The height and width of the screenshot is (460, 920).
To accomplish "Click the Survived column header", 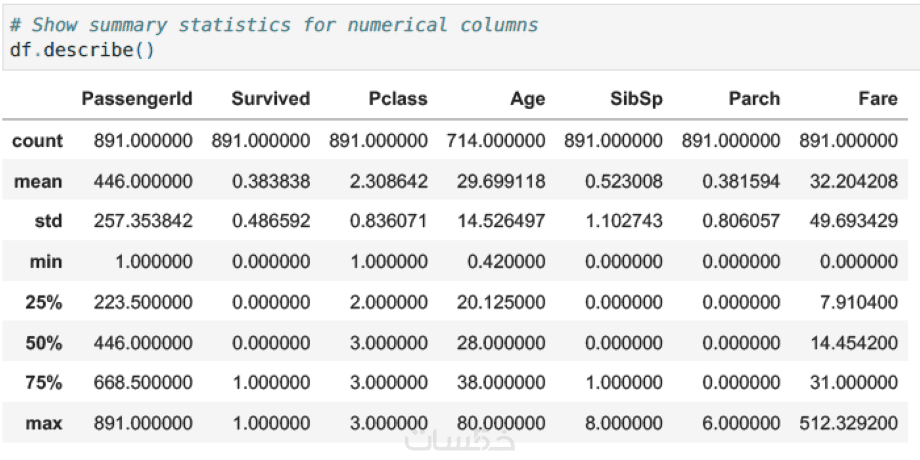I will (270, 99).
